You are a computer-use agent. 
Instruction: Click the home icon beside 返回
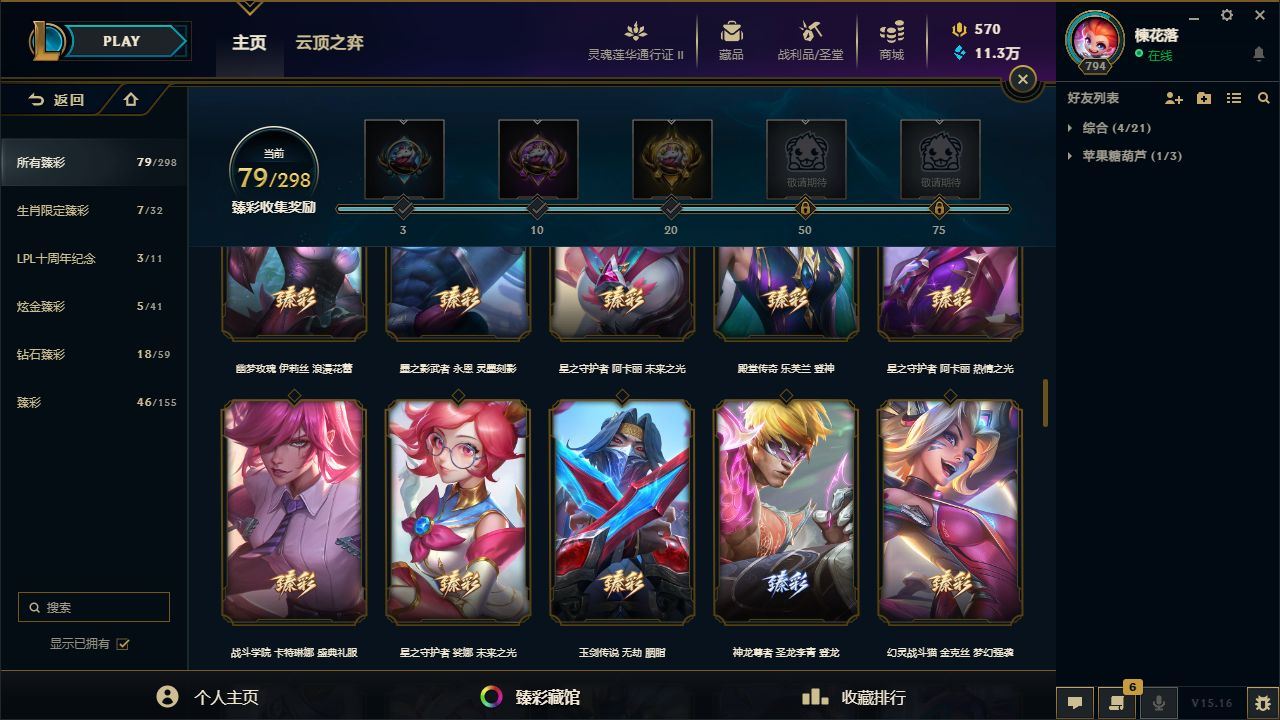[131, 99]
